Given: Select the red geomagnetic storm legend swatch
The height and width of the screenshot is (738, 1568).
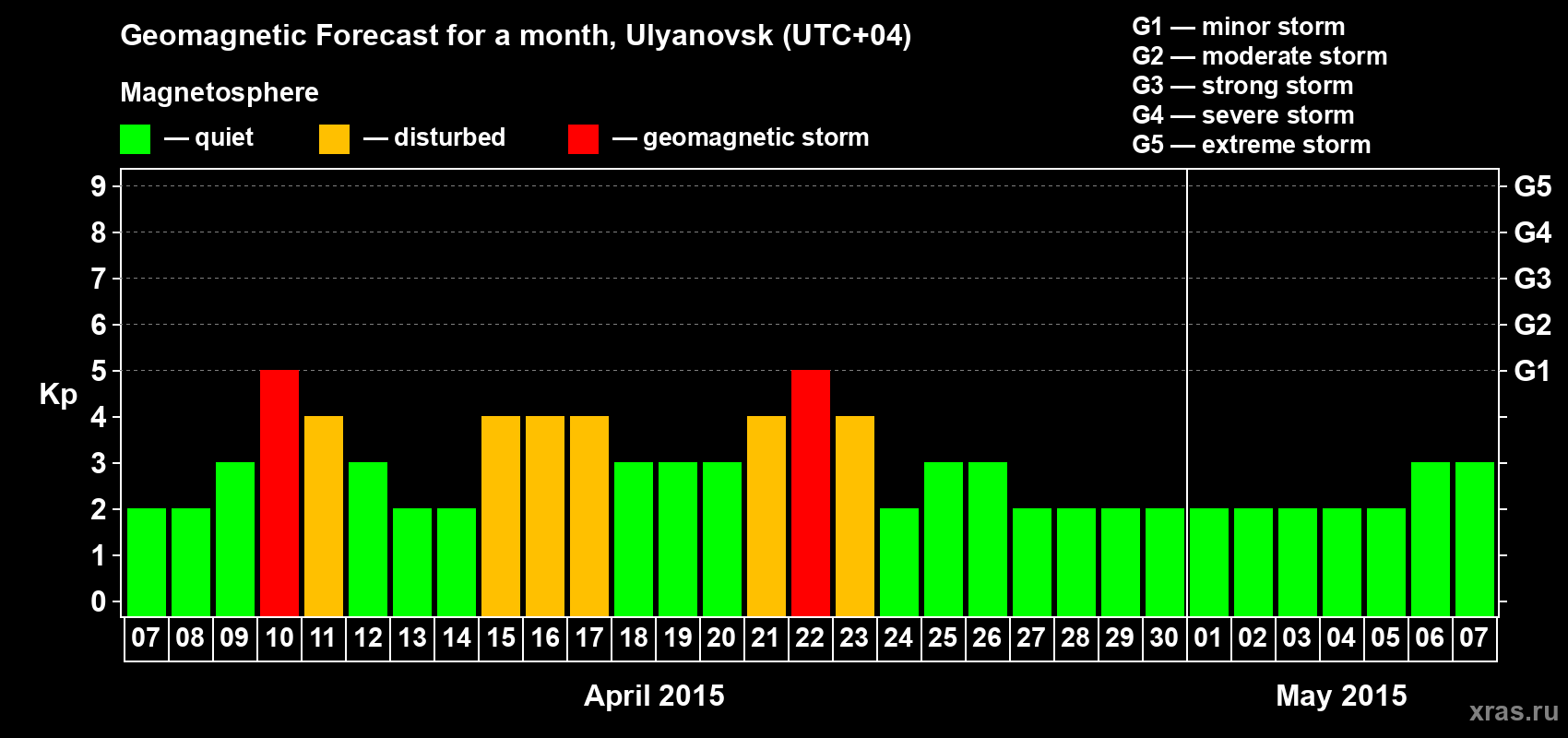Looking at the screenshot, I should (583, 139).
